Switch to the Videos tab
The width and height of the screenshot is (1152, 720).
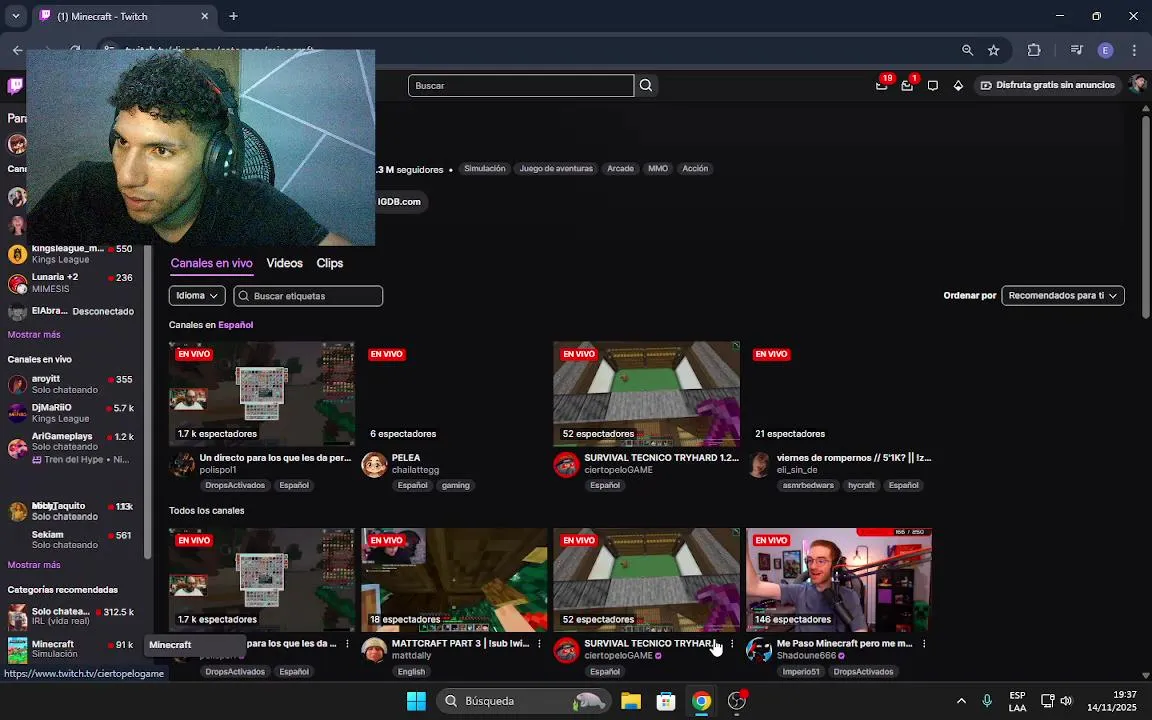(284, 263)
